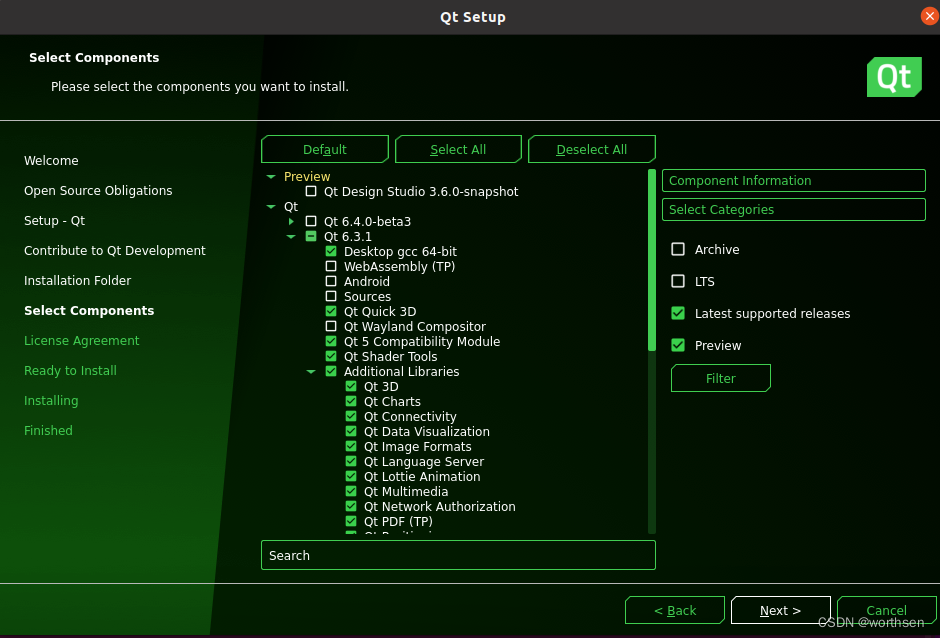Uncheck Desktop gcc 64-bit

(x=331, y=251)
